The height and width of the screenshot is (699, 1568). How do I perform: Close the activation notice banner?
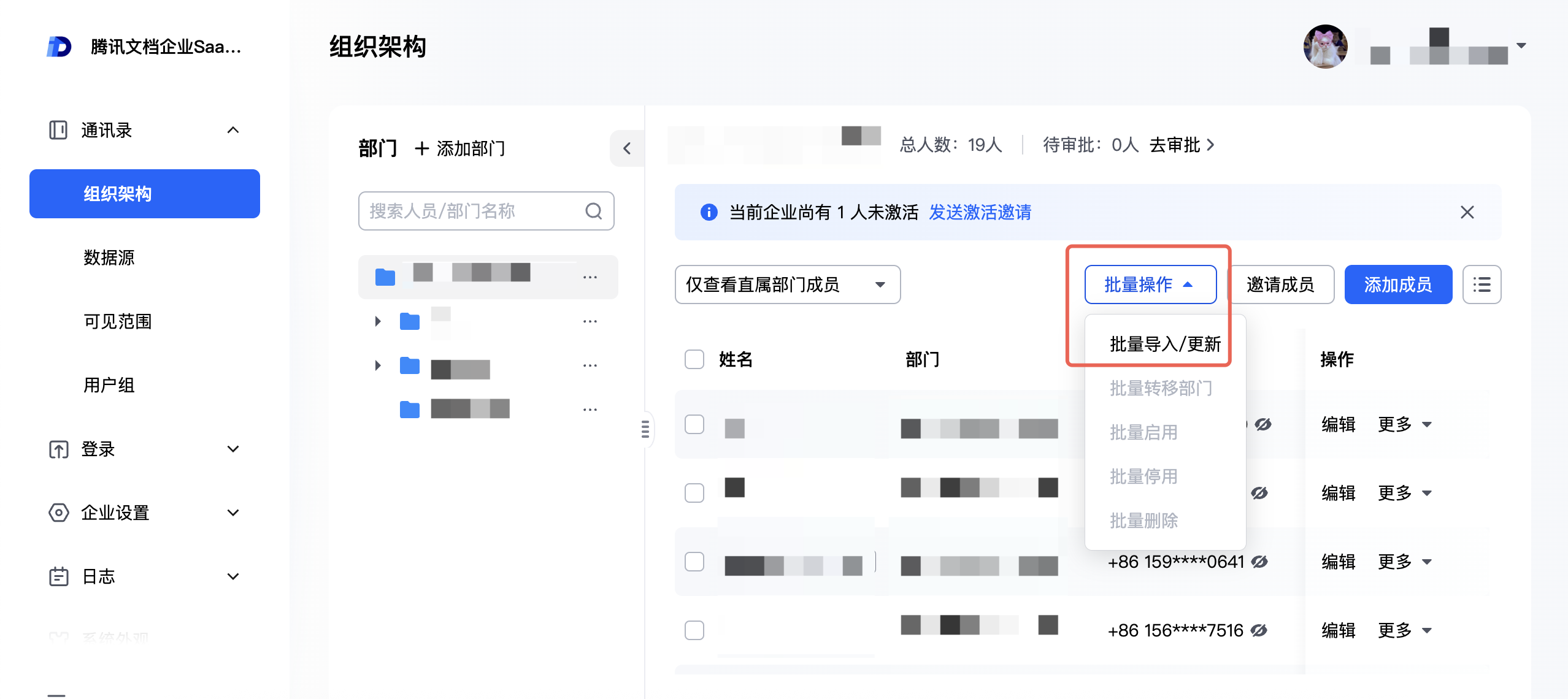(x=1467, y=212)
